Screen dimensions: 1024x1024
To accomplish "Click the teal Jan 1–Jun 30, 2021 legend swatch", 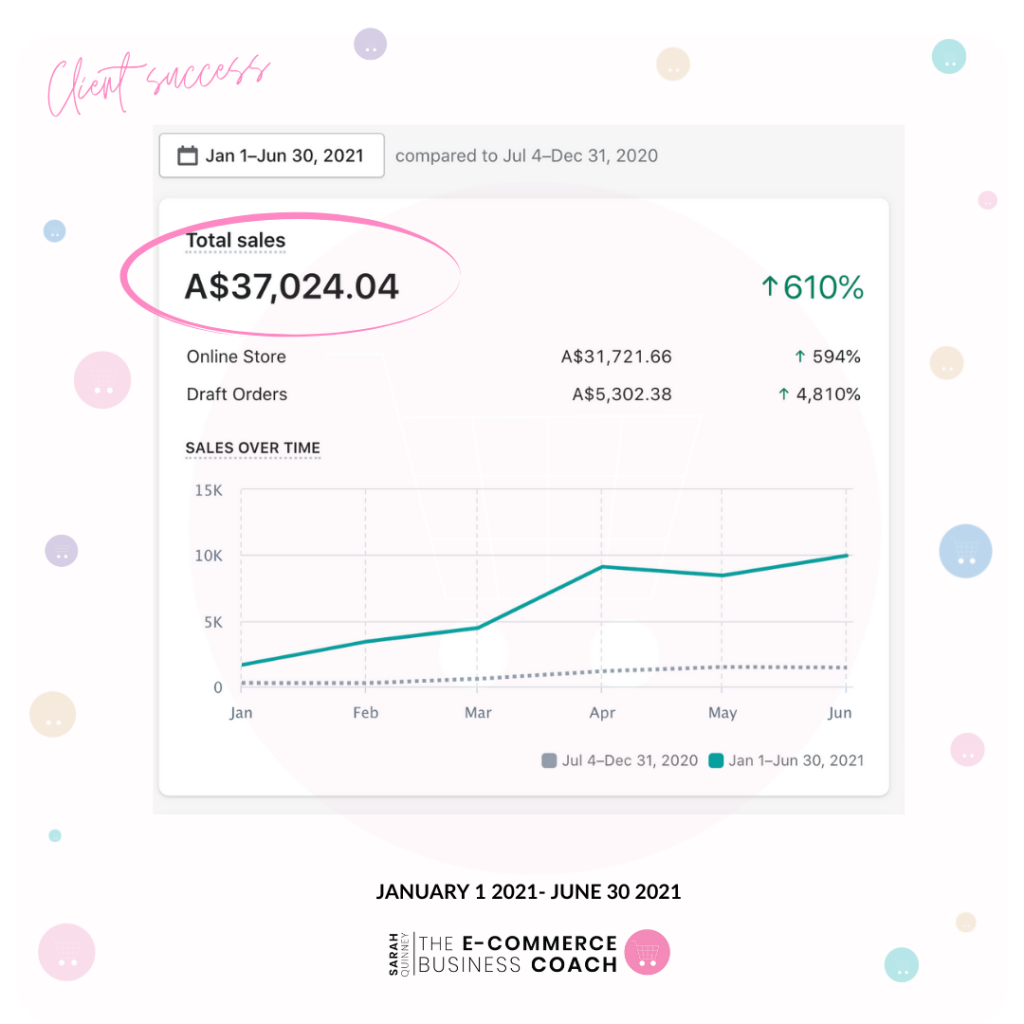I will point(716,761).
